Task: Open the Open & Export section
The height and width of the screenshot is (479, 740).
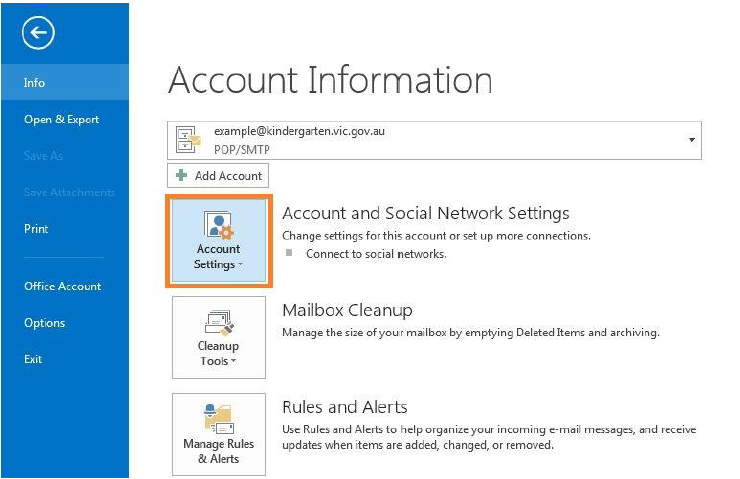Action: coord(61,119)
